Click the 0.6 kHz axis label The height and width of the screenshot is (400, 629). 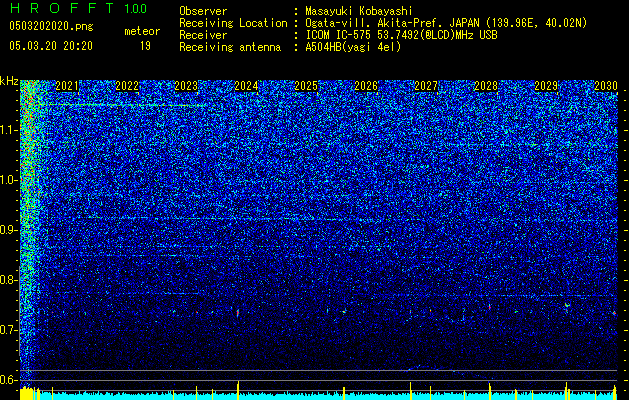pyautogui.click(x=9, y=380)
